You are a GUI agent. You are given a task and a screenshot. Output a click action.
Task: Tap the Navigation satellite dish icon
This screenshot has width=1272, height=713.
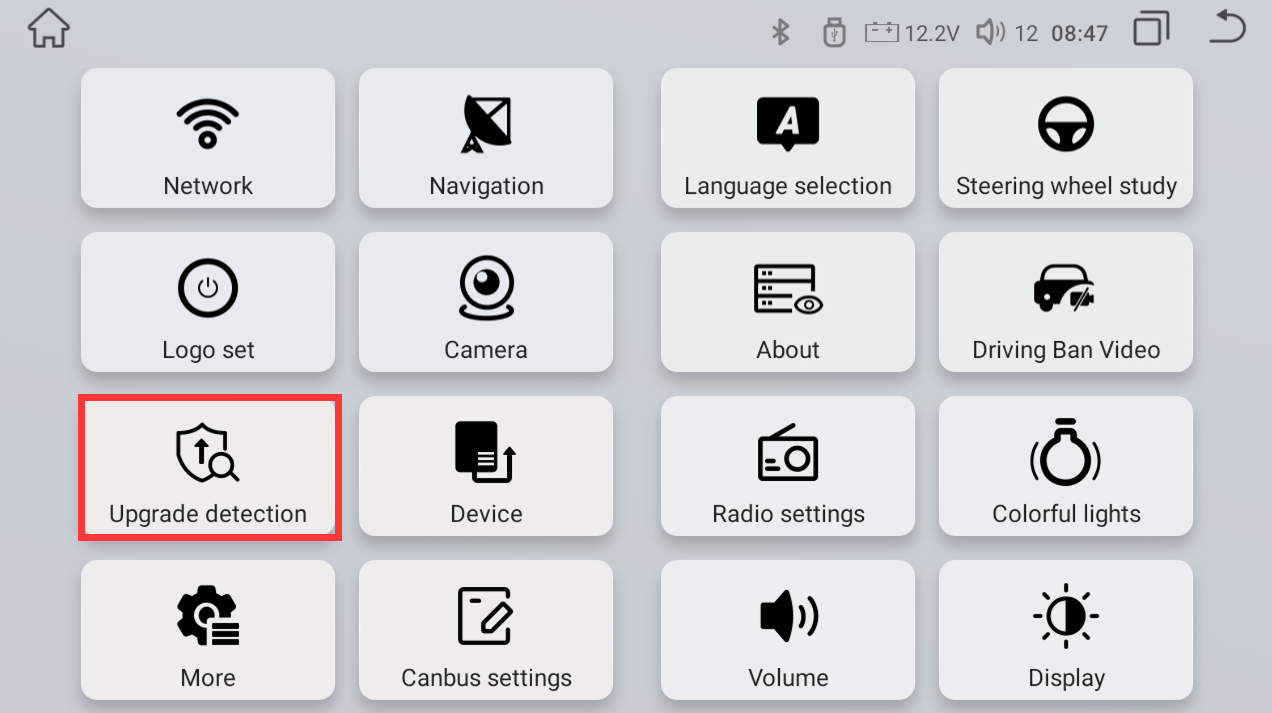point(486,124)
